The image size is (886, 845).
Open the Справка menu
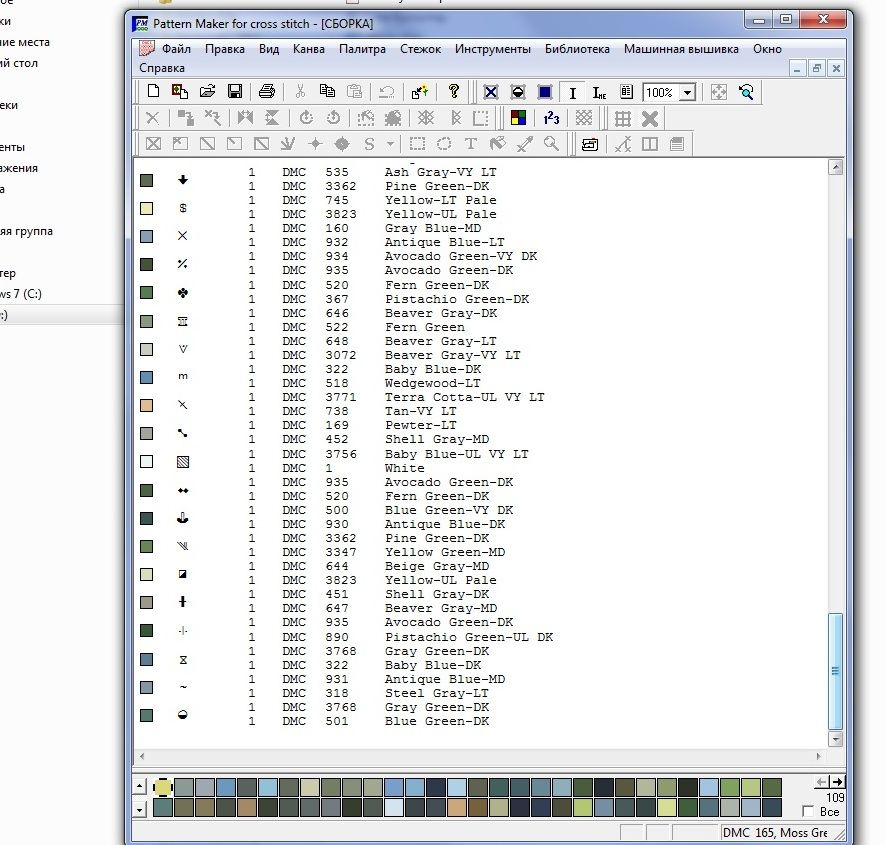coord(162,68)
